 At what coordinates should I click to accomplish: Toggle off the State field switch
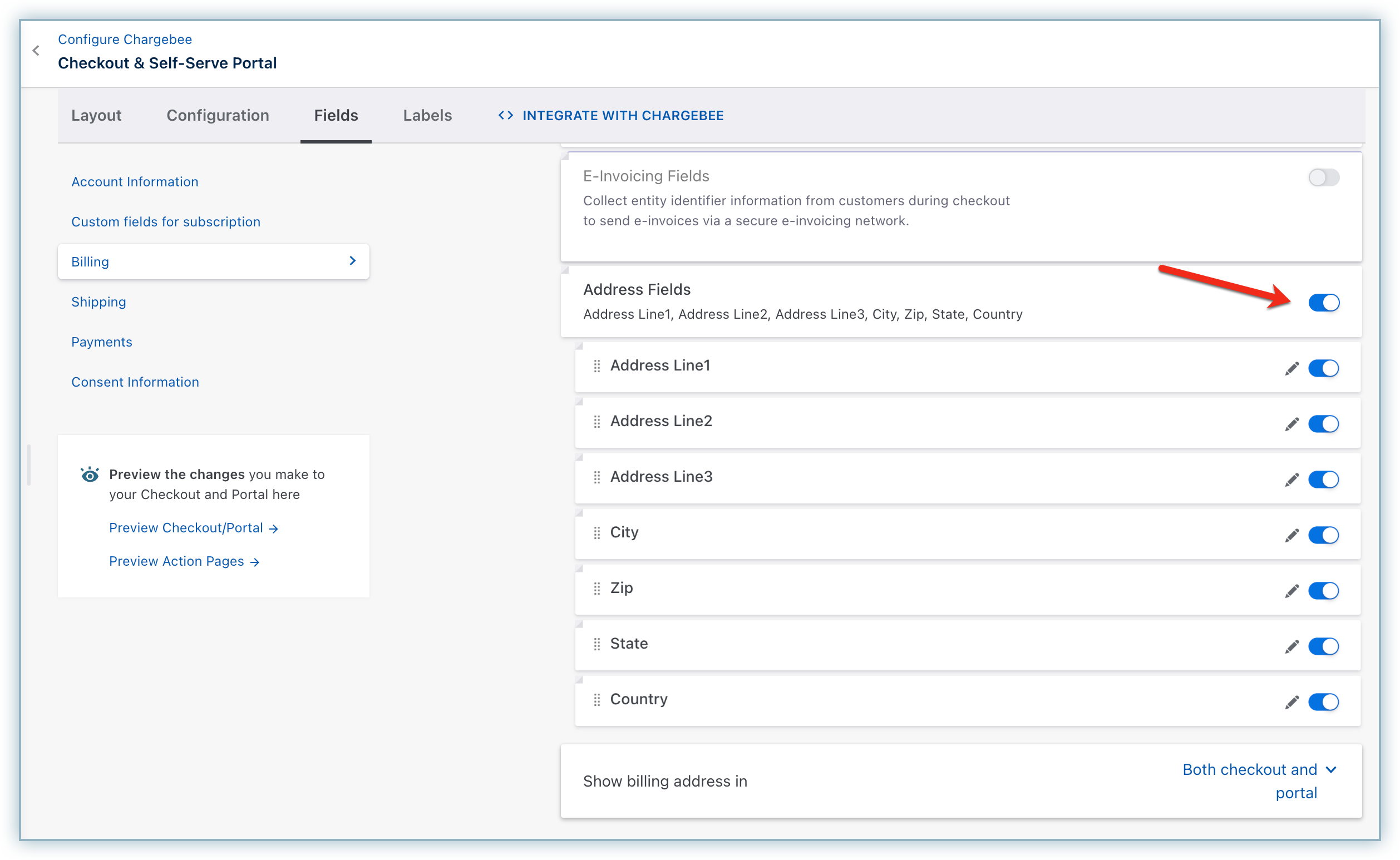pyautogui.click(x=1323, y=646)
